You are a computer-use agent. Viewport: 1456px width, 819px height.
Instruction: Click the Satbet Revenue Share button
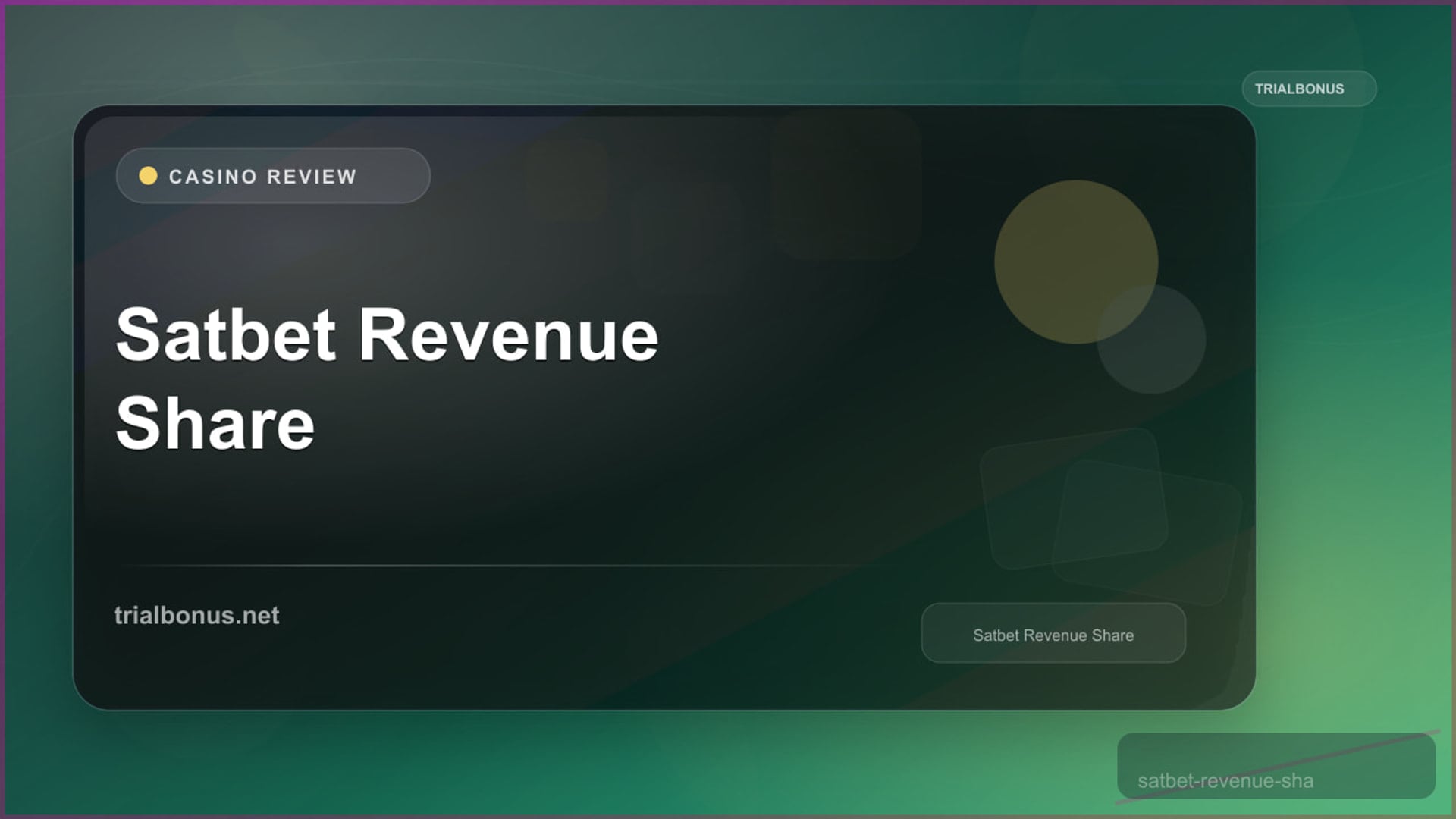pos(1053,633)
